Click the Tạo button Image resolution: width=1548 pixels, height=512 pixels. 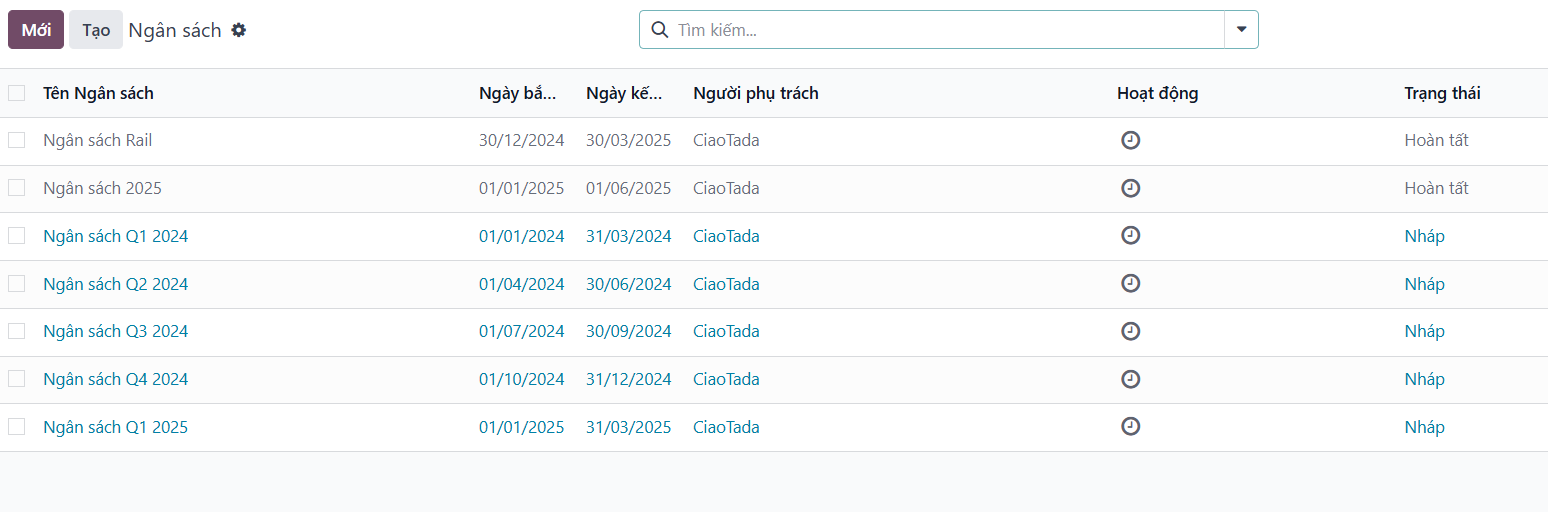96,30
